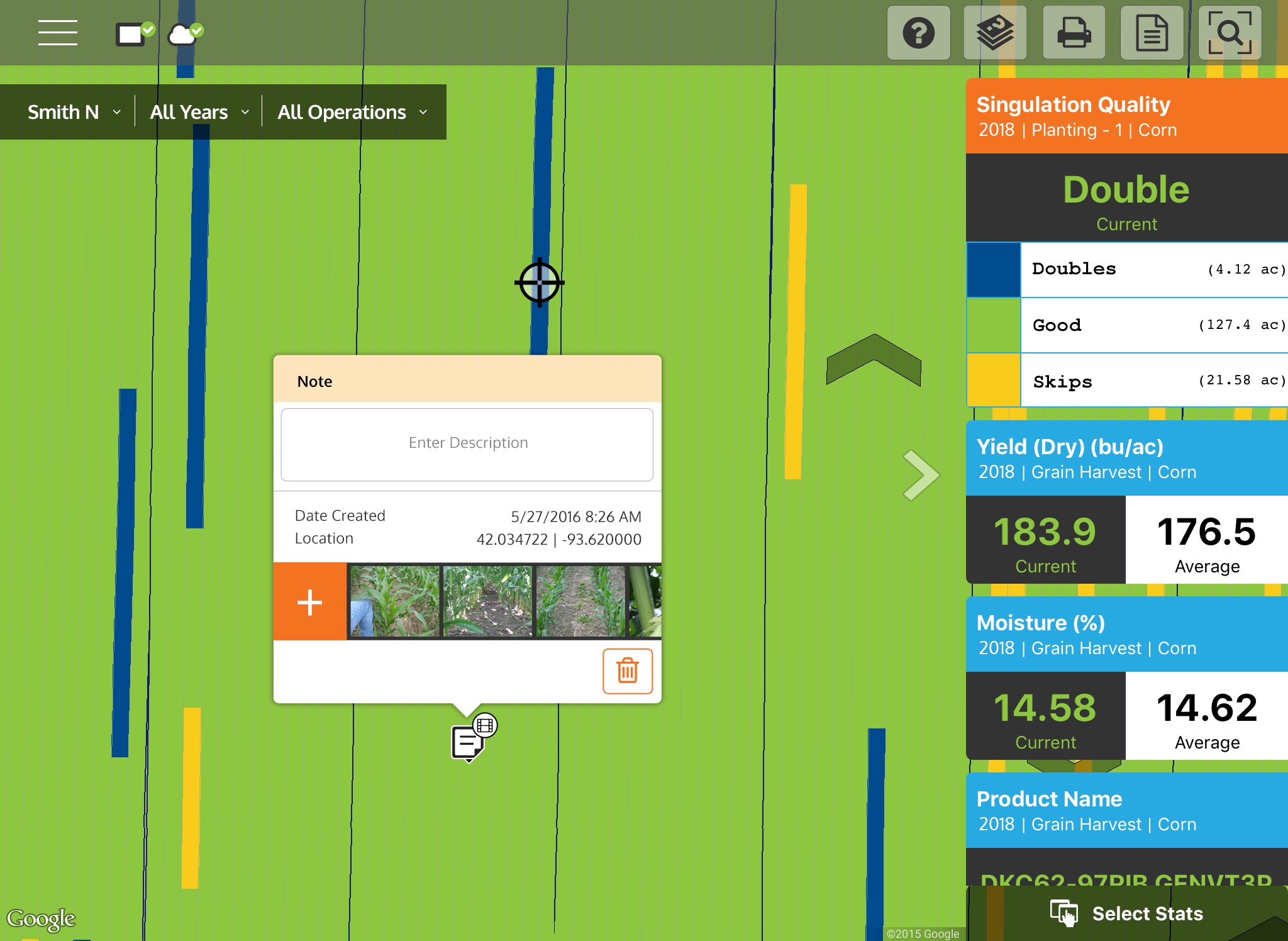Screen dimensions: 1288x941
Task: Click the delete trash bin icon
Action: click(627, 670)
